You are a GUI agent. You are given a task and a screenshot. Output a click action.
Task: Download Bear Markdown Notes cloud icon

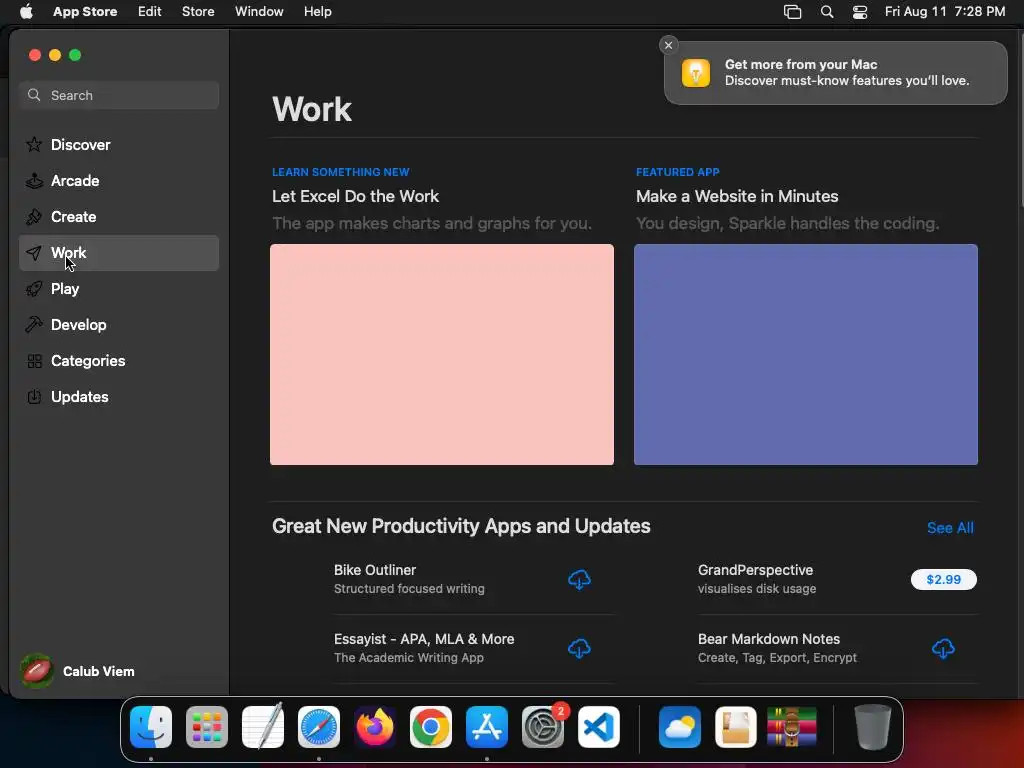[x=943, y=648]
